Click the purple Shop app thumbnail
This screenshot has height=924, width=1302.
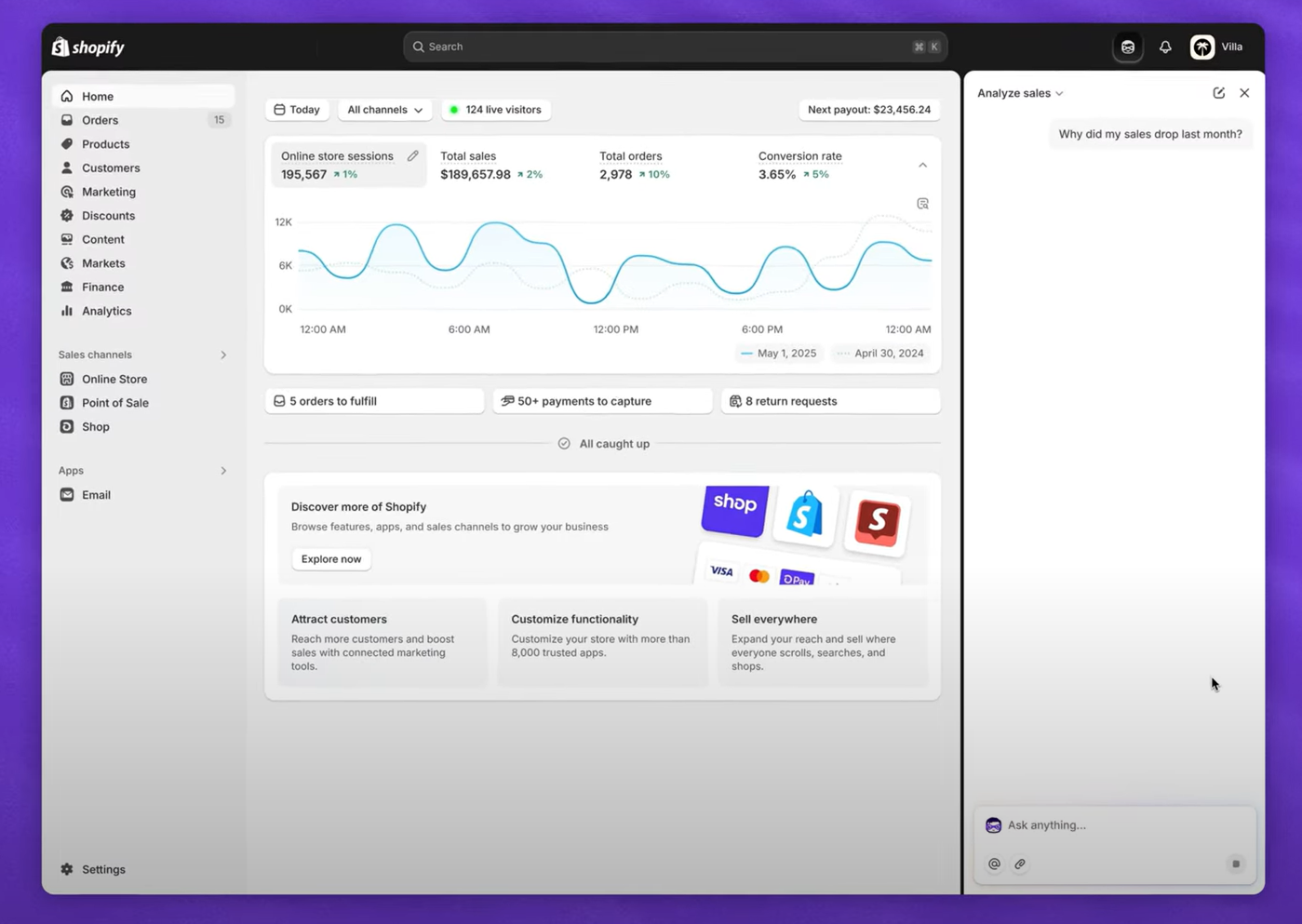coord(735,510)
